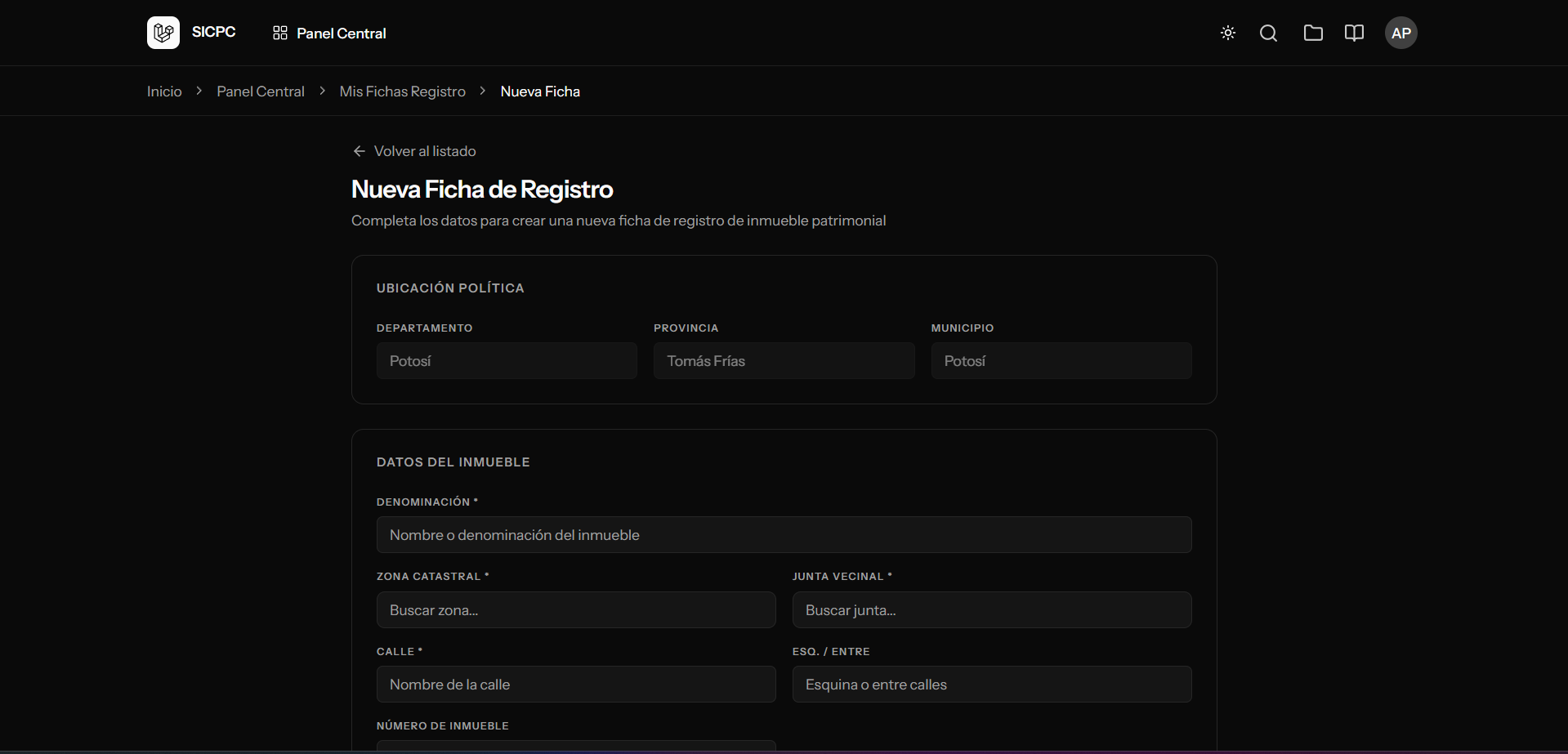This screenshot has height=754, width=1568.
Task: Click the Provincia field Tomás Frías
Action: (784, 361)
